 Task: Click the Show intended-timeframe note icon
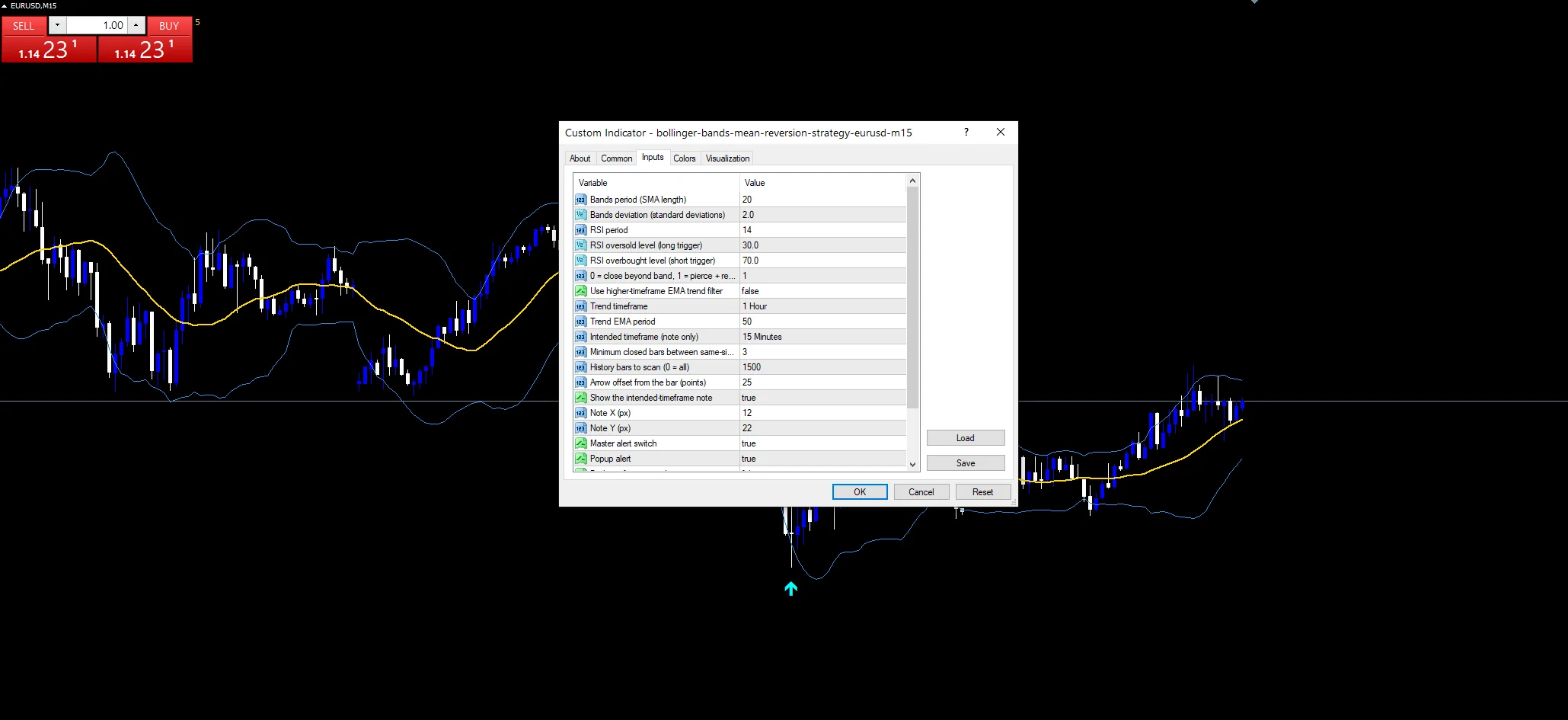click(580, 398)
